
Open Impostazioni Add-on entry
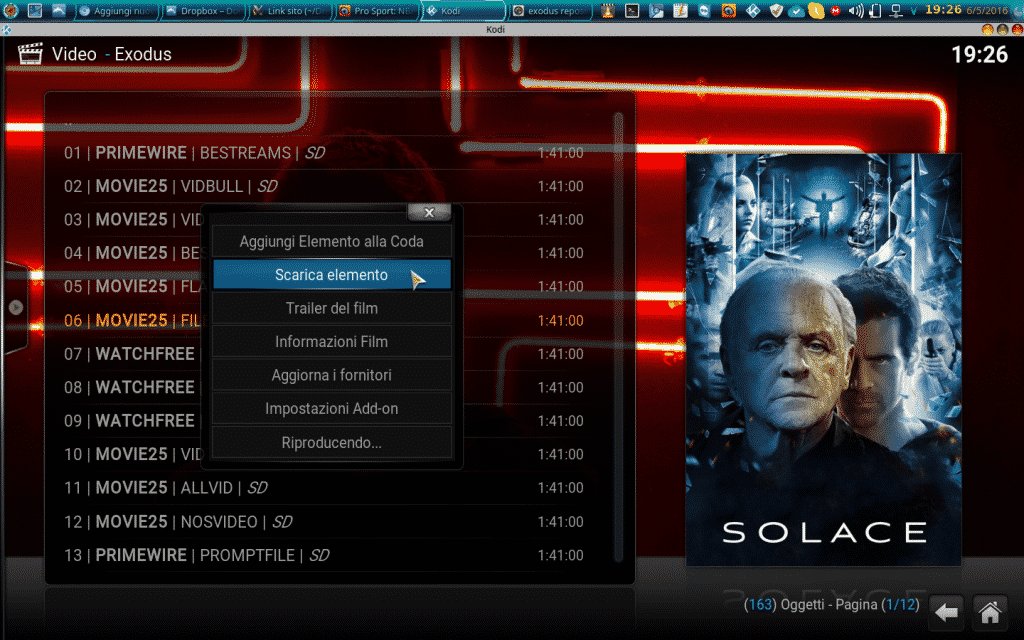pyautogui.click(x=332, y=409)
